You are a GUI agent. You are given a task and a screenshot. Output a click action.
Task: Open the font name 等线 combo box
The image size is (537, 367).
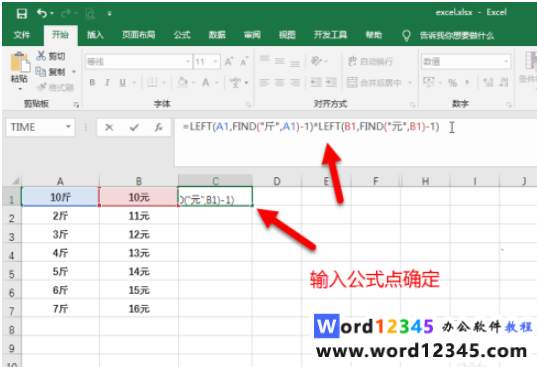pyautogui.click(x=138, y=62)
